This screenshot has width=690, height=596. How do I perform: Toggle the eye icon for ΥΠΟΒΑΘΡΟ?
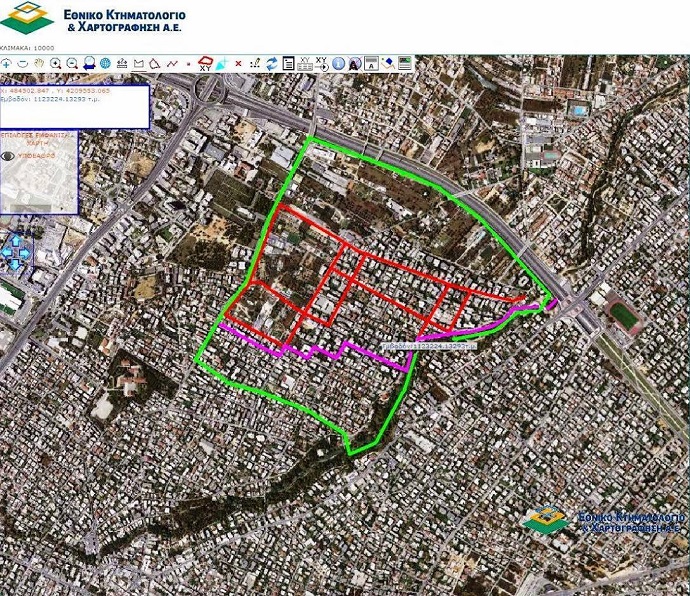click(8, 156)
